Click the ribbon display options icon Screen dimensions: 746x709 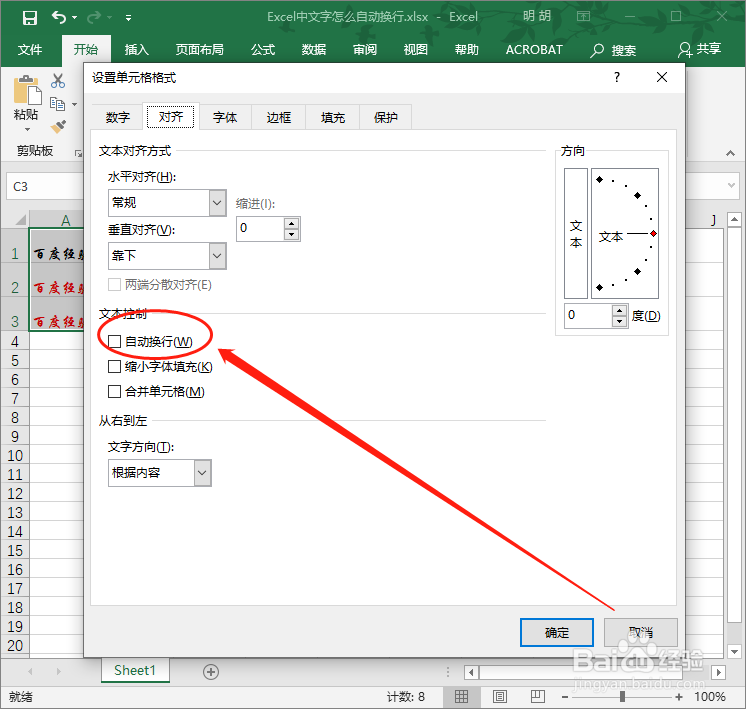[x=583, y=17]
